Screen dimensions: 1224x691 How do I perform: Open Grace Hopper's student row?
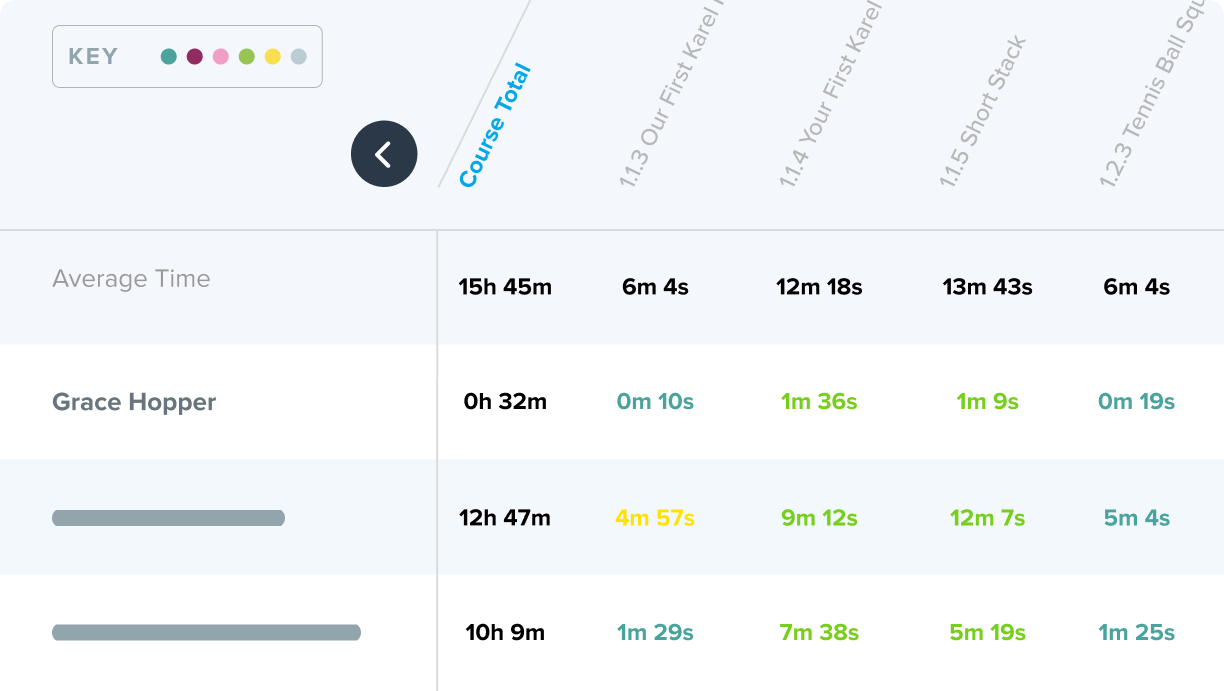point(612,402)
